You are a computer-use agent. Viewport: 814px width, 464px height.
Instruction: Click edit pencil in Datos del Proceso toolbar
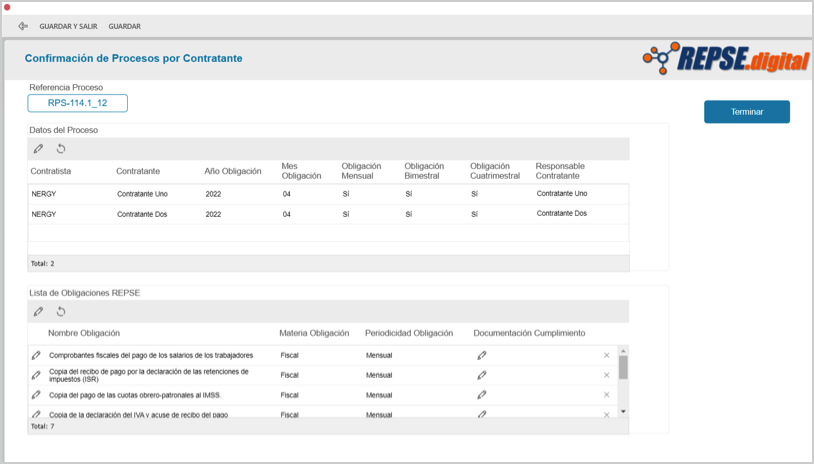(x=38, y=149)
